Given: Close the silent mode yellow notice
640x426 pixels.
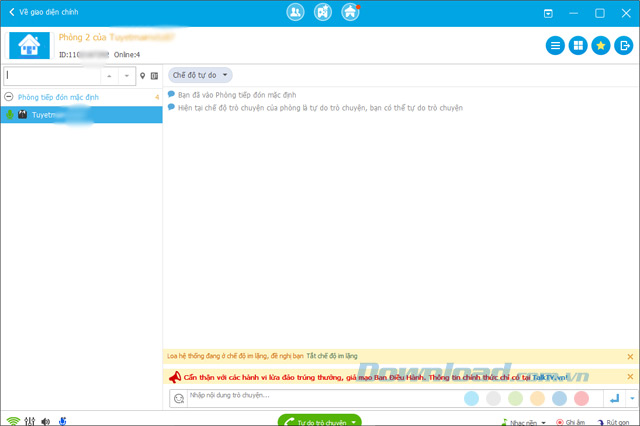Looking at the screenshot, I should [630, 357].
